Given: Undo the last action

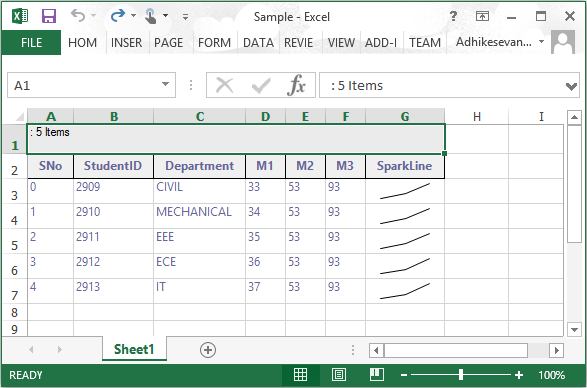Looking at the screenshot, I should point(78,16).
